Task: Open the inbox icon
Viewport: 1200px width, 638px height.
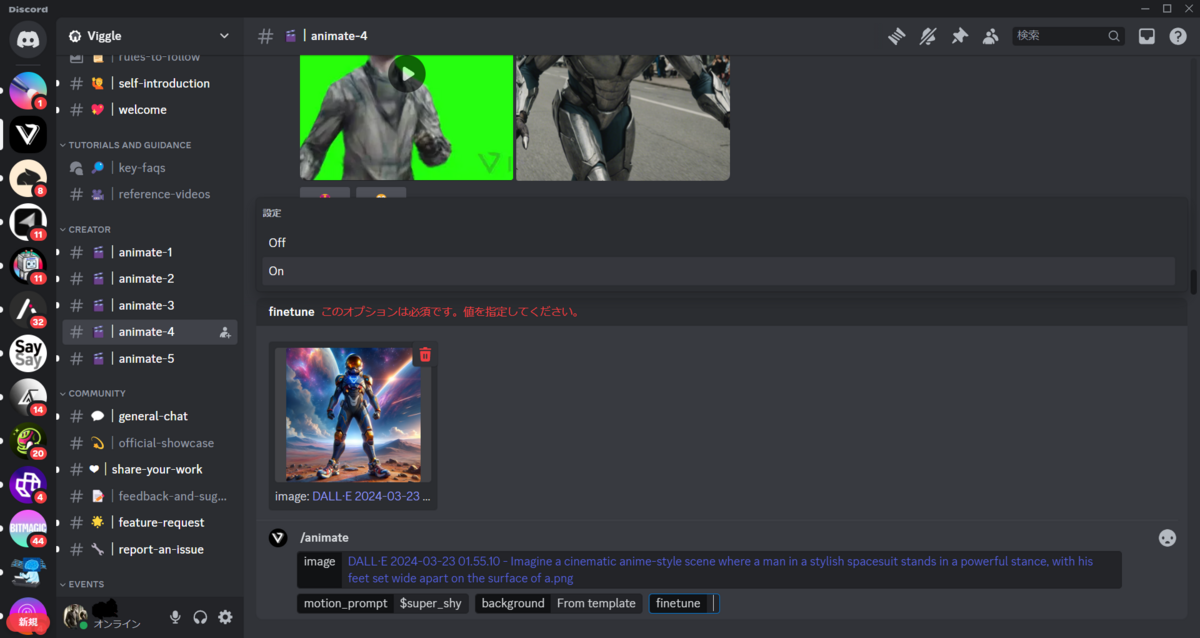Action: (1147, 36)
